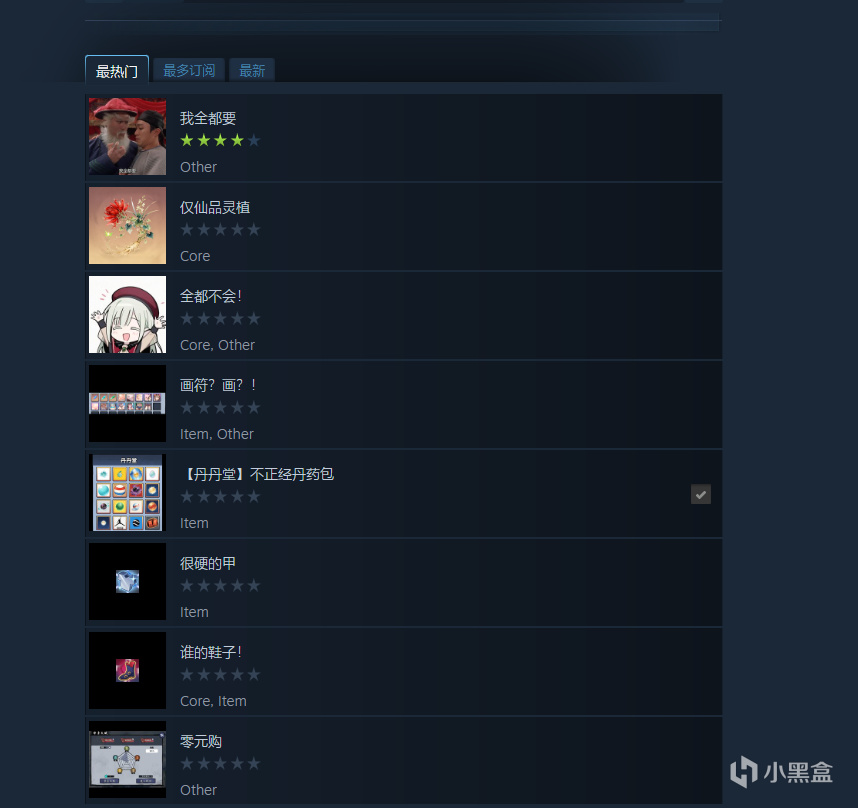The height and width of the screenshot is (808, 858).
Task: Open the 我全都要 mod thumbnail
Action: pyautogui.click(x=127, y=137)
